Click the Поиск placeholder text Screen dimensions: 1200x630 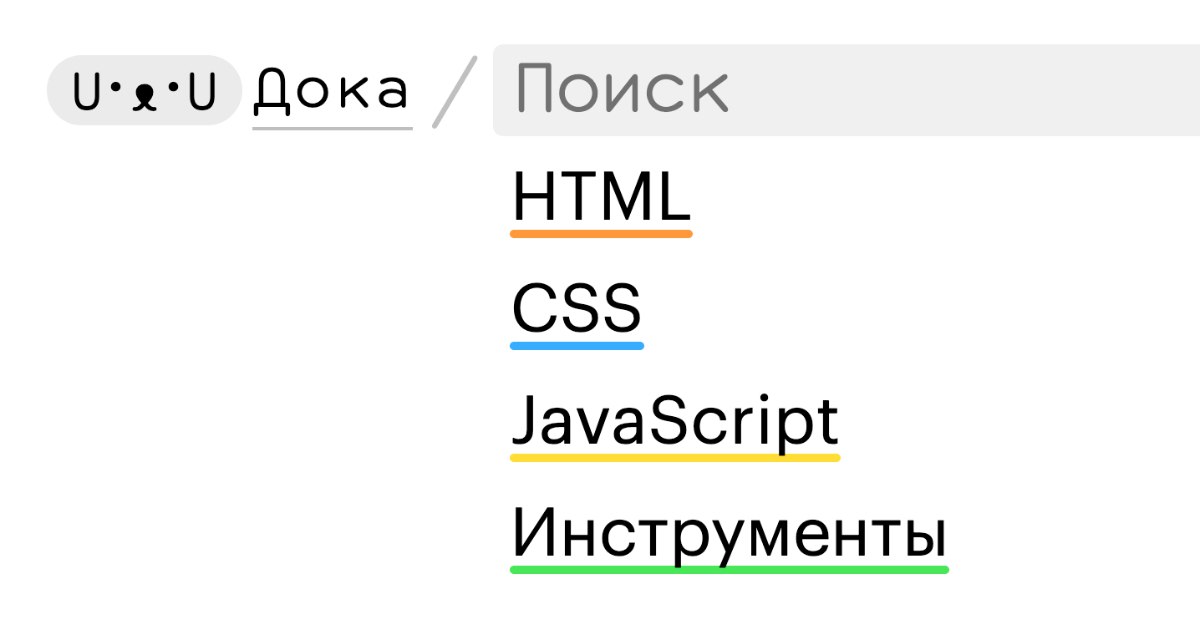[x=622, y=90]
